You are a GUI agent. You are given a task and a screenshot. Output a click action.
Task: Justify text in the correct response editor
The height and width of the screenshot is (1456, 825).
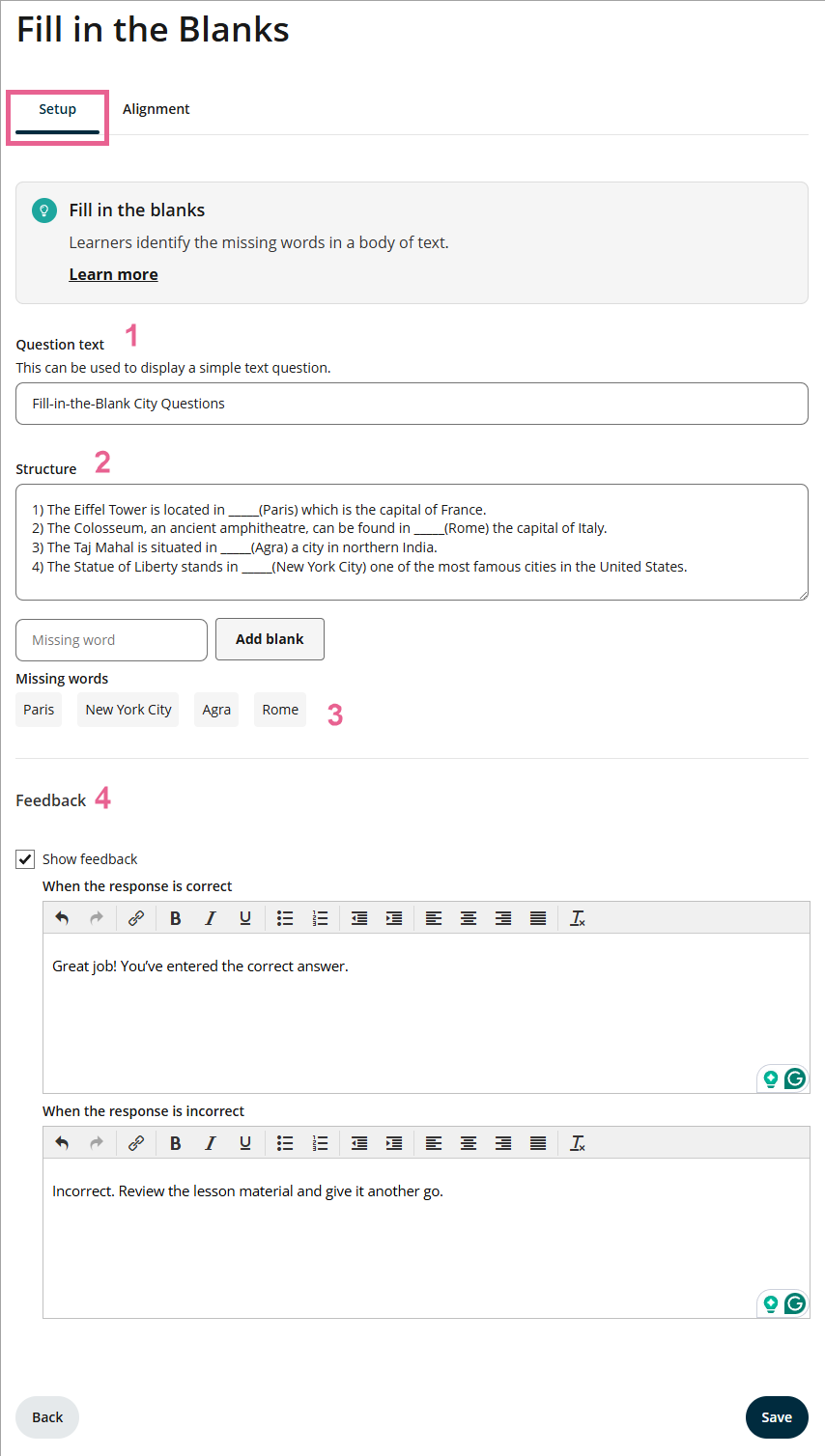[538, 918]
